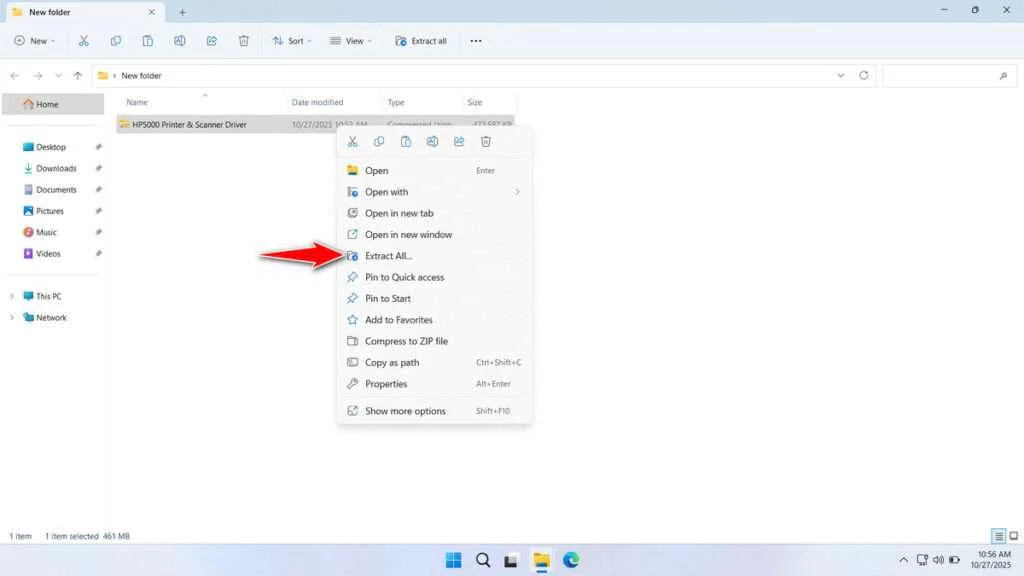Click the Delete icon in the toolbar
Viewport: 1024px width, 576px height.
pyautogui.click(x=243, y=40)
